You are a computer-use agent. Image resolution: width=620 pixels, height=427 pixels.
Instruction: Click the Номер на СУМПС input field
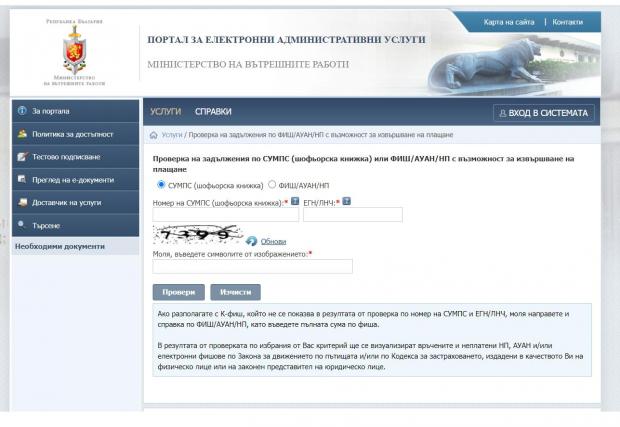tap(224, 215)
